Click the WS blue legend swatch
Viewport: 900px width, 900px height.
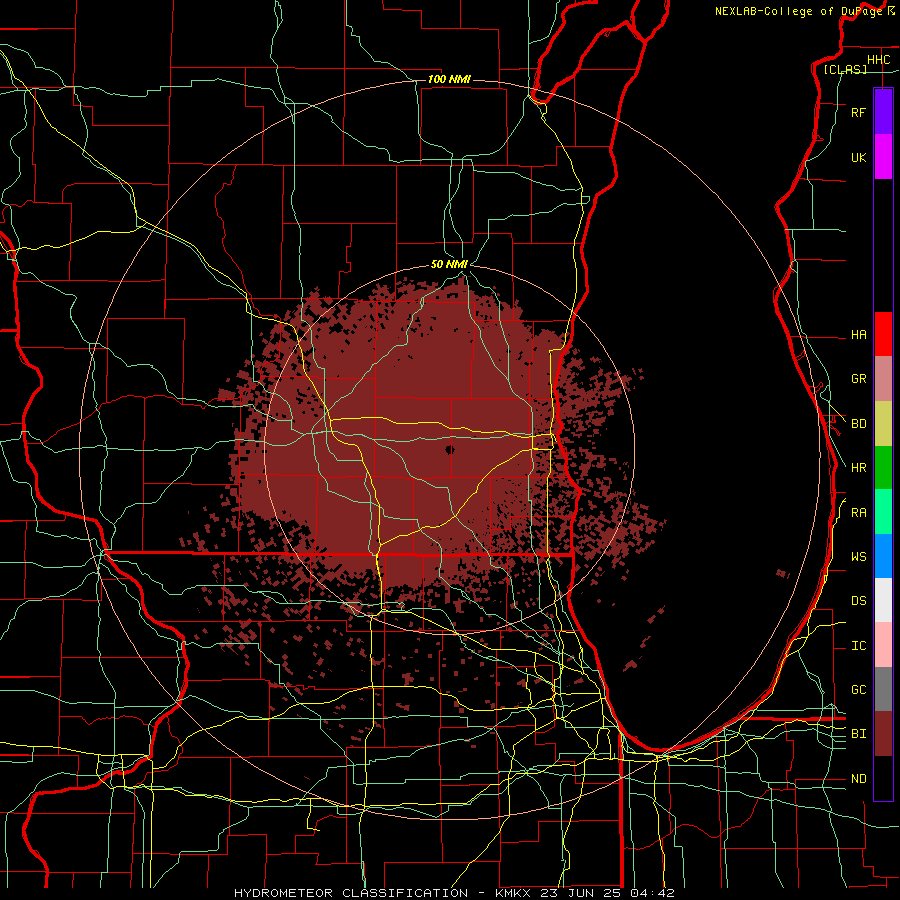[x=883, y=556]
